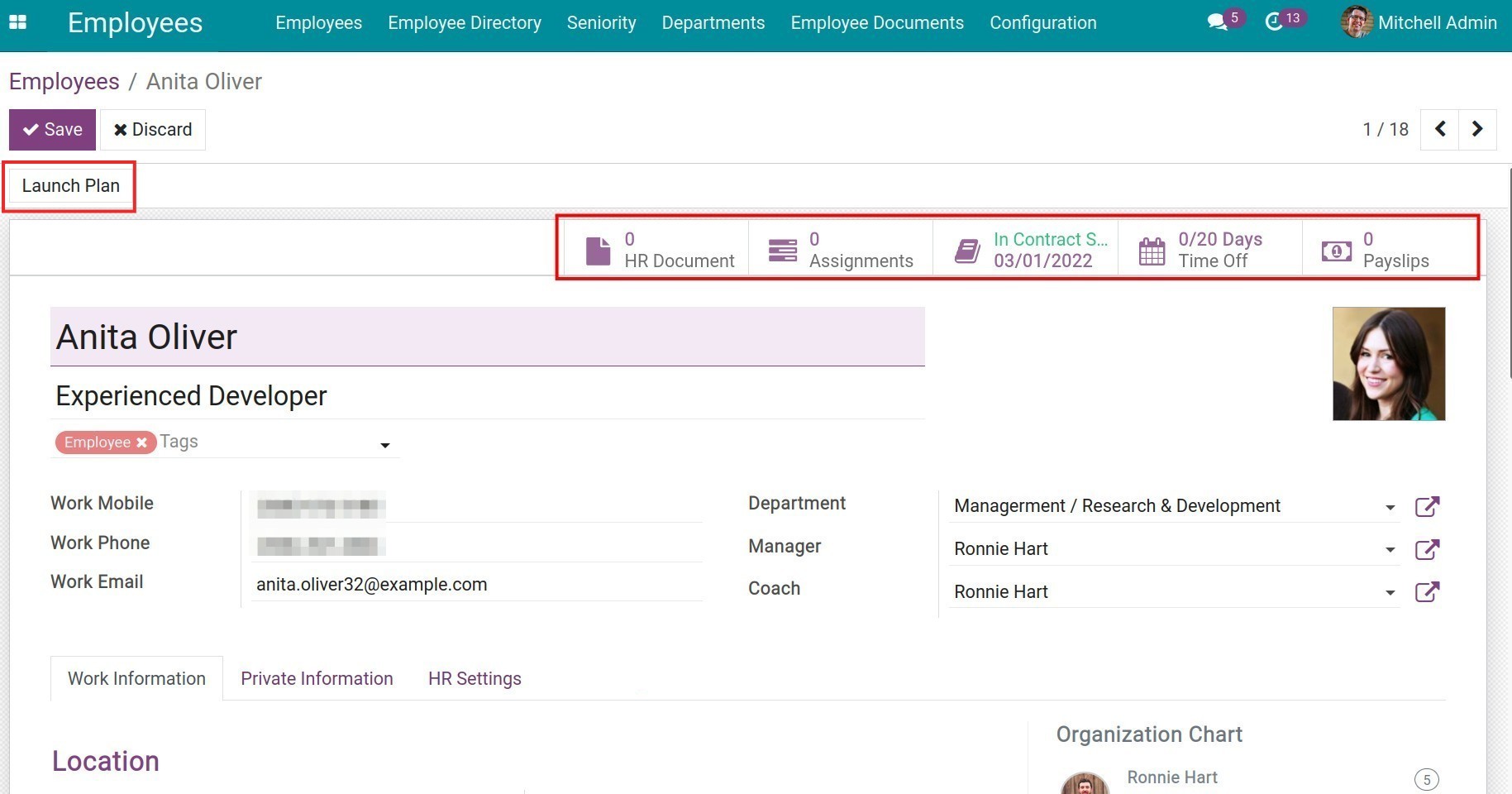The image size is (1512, 794).
Task: Click the Launch Plan button
Action: 69,185
